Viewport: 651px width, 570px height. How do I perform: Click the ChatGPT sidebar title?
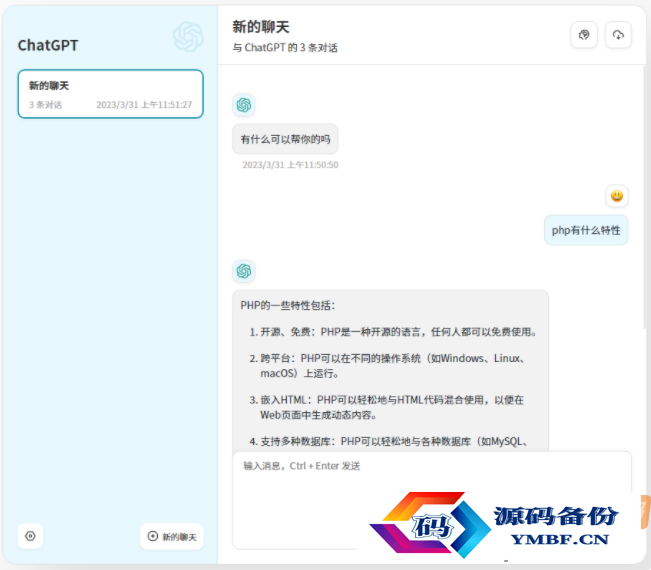tap(48, 45)
